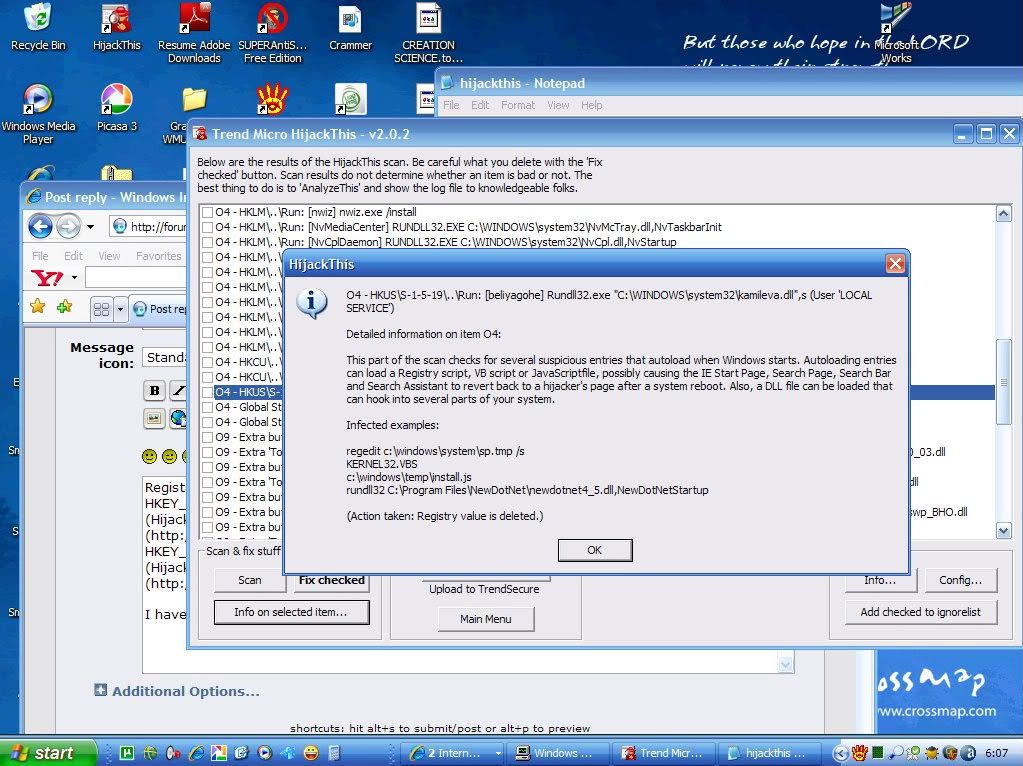Viewport: 1023px width, 766px height.
Task: Check the first O4 - Global Startup entry
Action: [207, 407]
